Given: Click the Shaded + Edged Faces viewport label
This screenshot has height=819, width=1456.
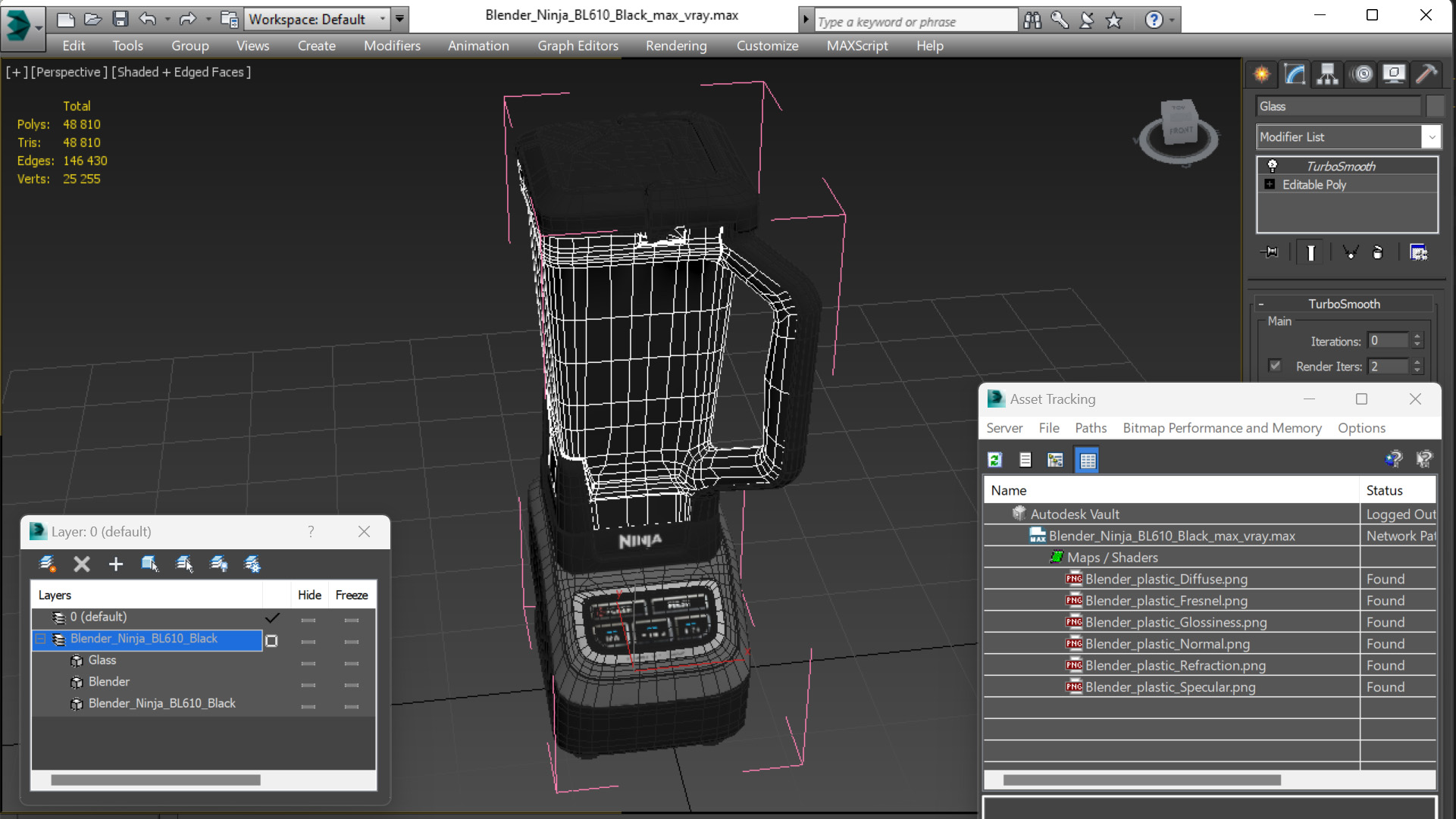Looking at the screenshot, I should (x=181, y=72).
